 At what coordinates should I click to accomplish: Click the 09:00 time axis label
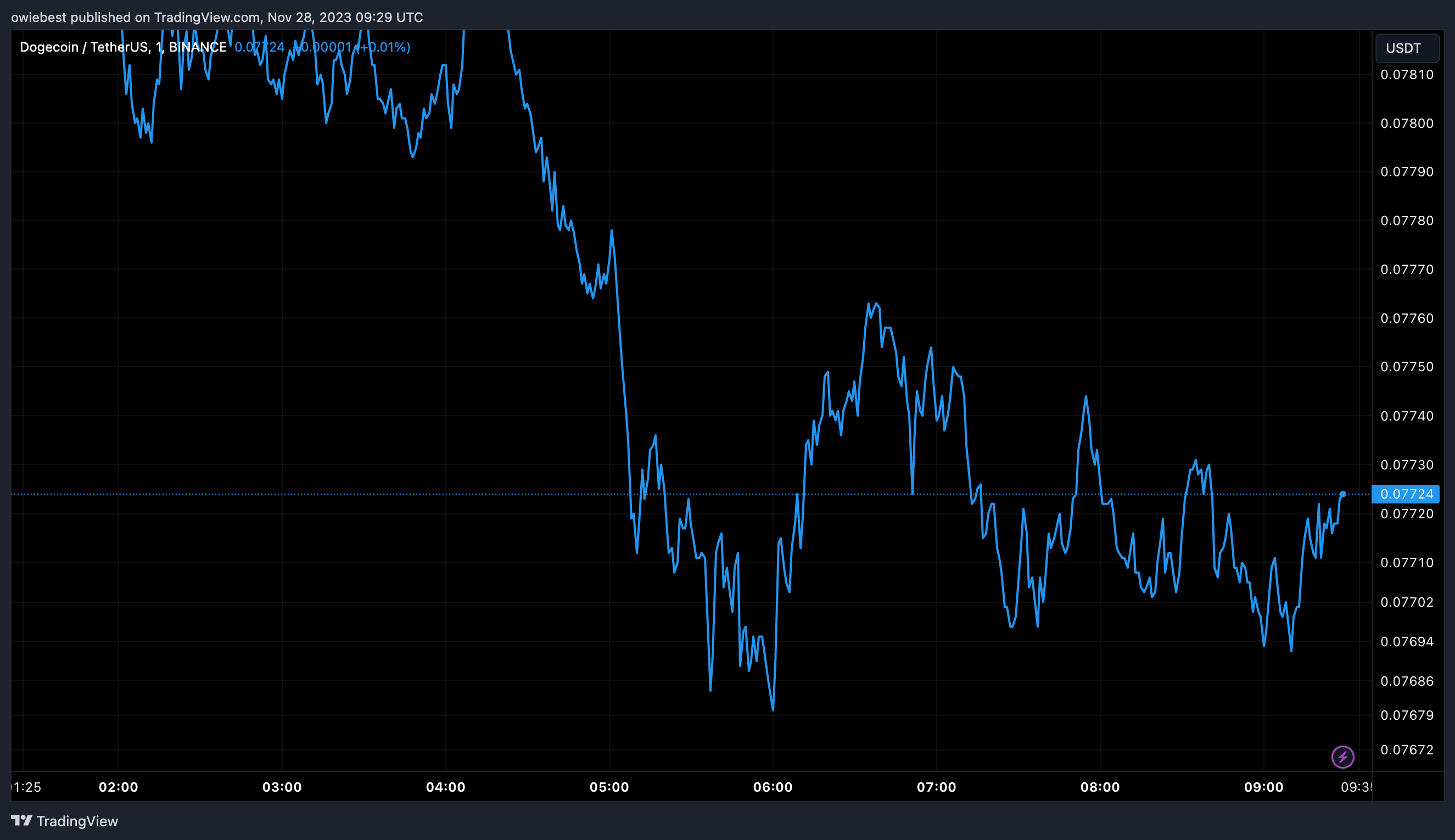pos(1263,787)
